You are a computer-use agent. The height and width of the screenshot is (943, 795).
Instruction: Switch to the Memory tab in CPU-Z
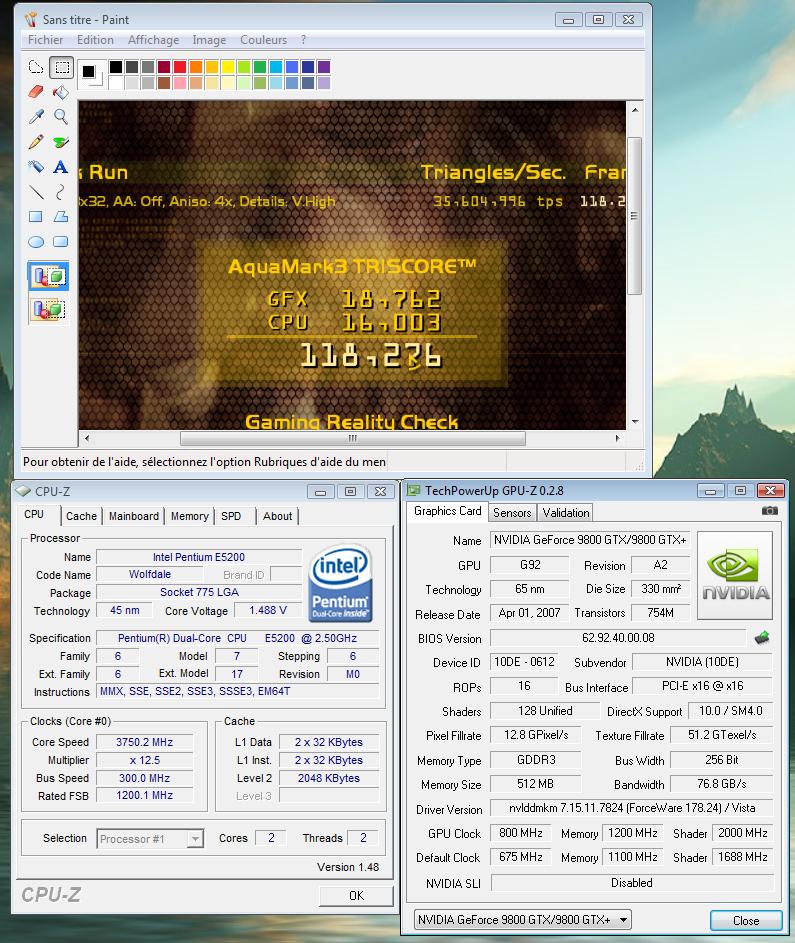coord(189,516)
